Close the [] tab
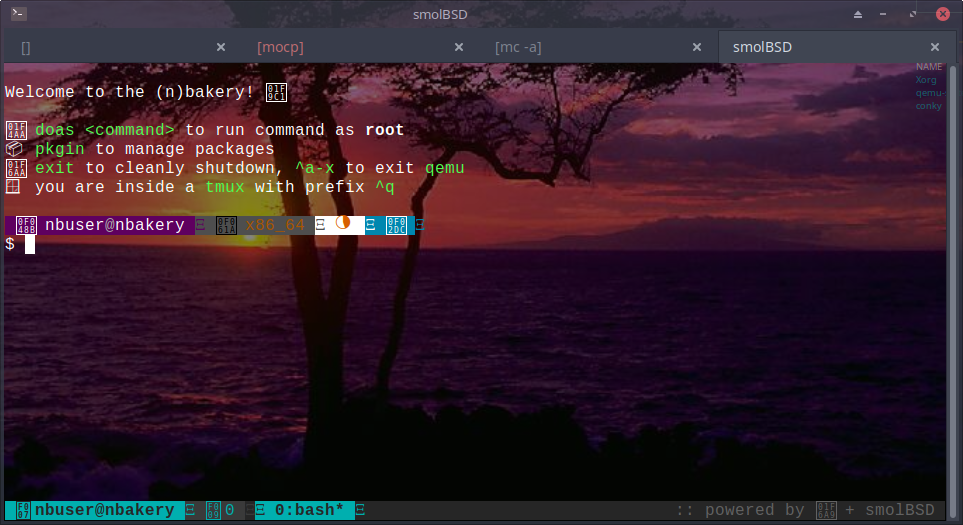Image resolution: width=963 pixels, height=525 pixels. click(x=221, y=47)
